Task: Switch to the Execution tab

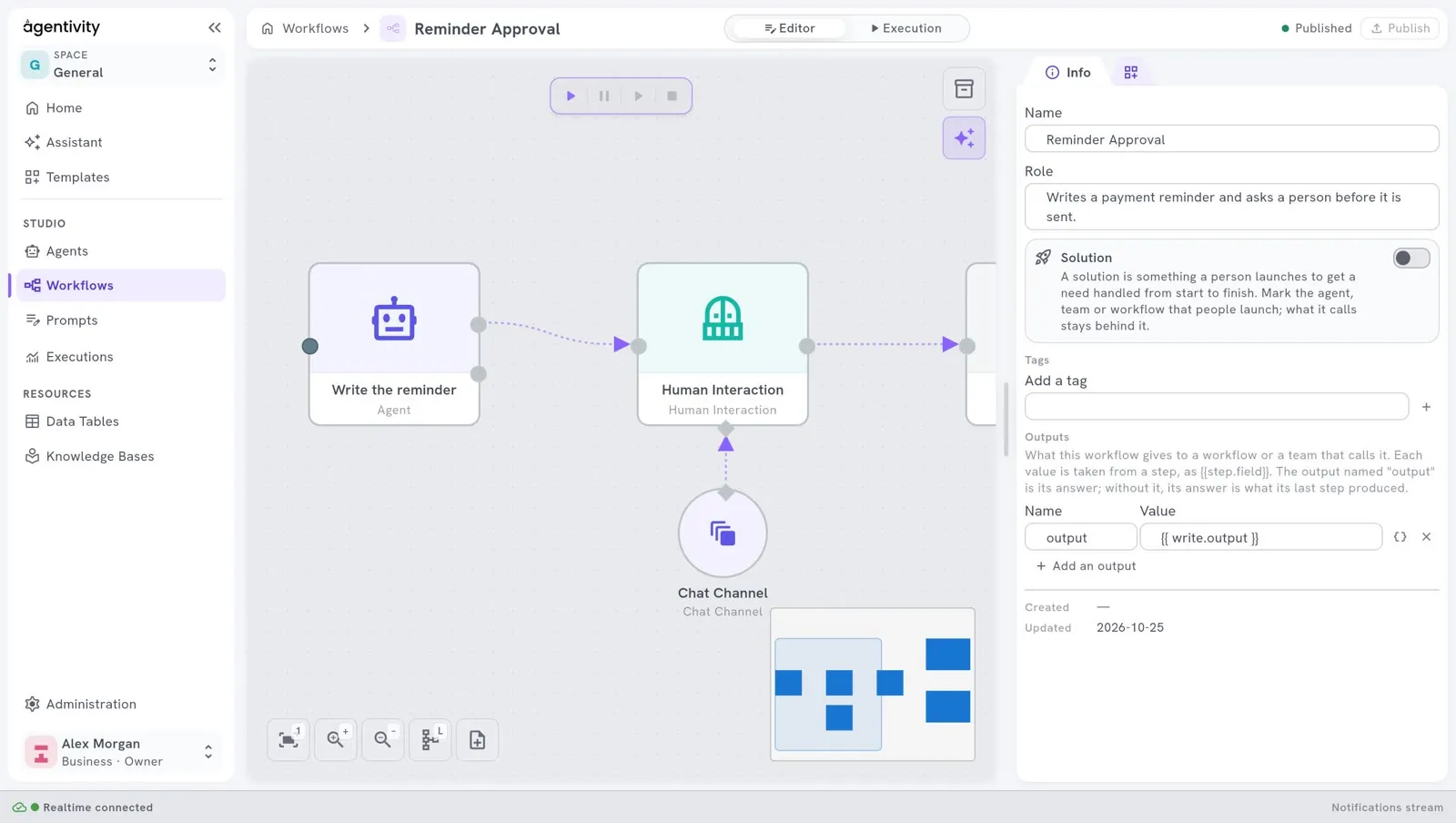Action: pyautogui.click(x=906, y=28)
